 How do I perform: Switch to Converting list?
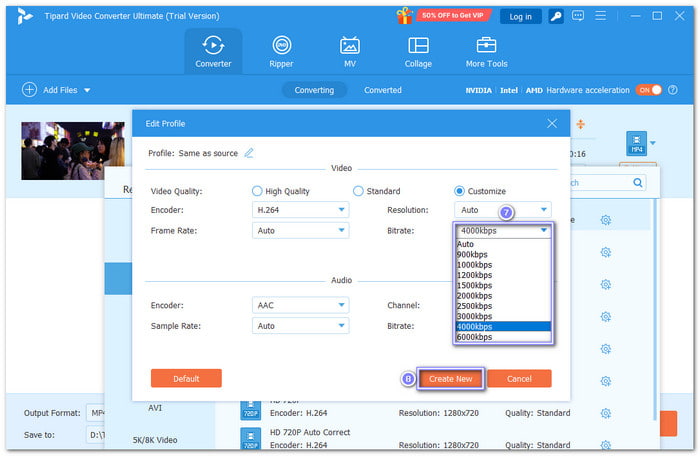coord(314,90)
